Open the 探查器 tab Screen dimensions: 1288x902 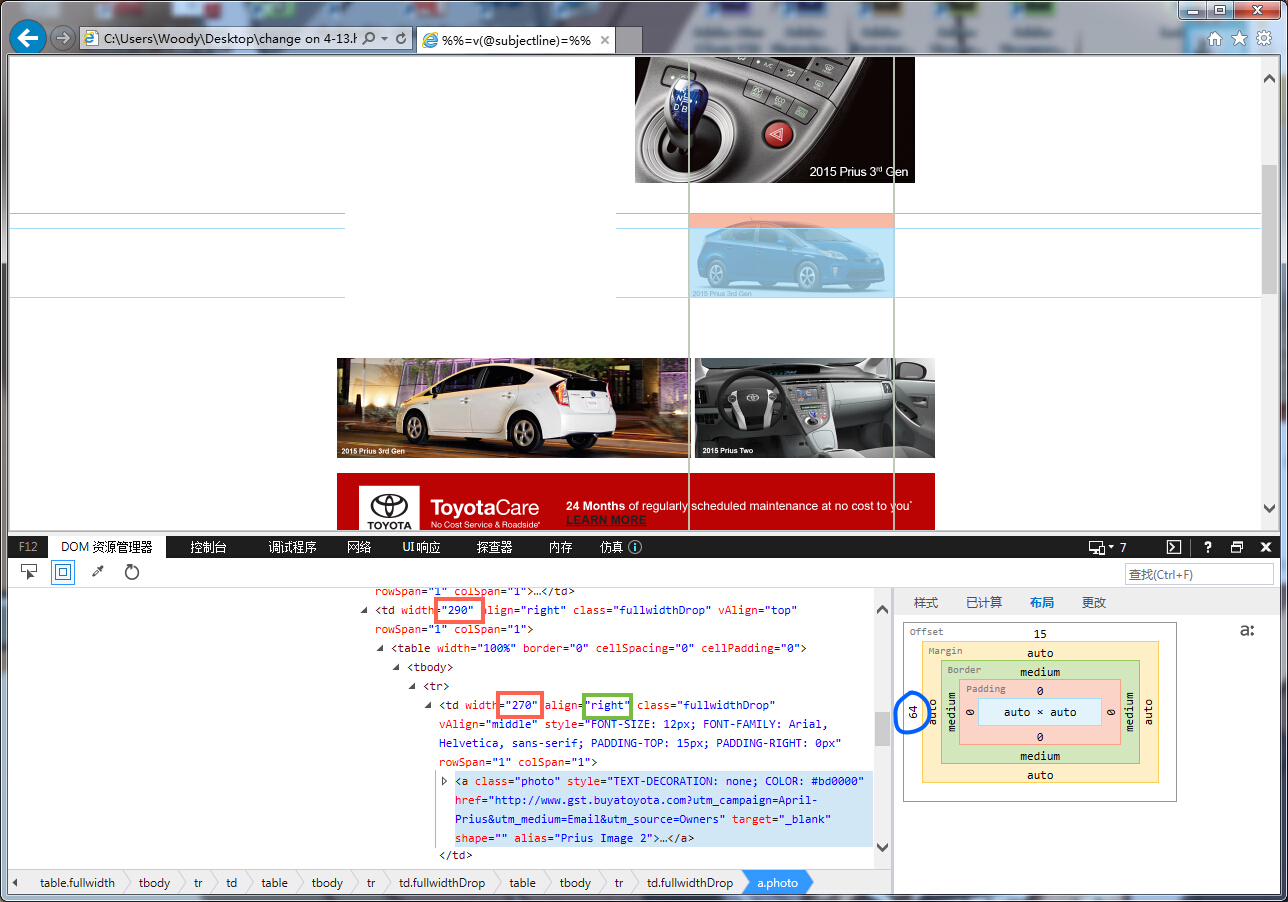494,547
